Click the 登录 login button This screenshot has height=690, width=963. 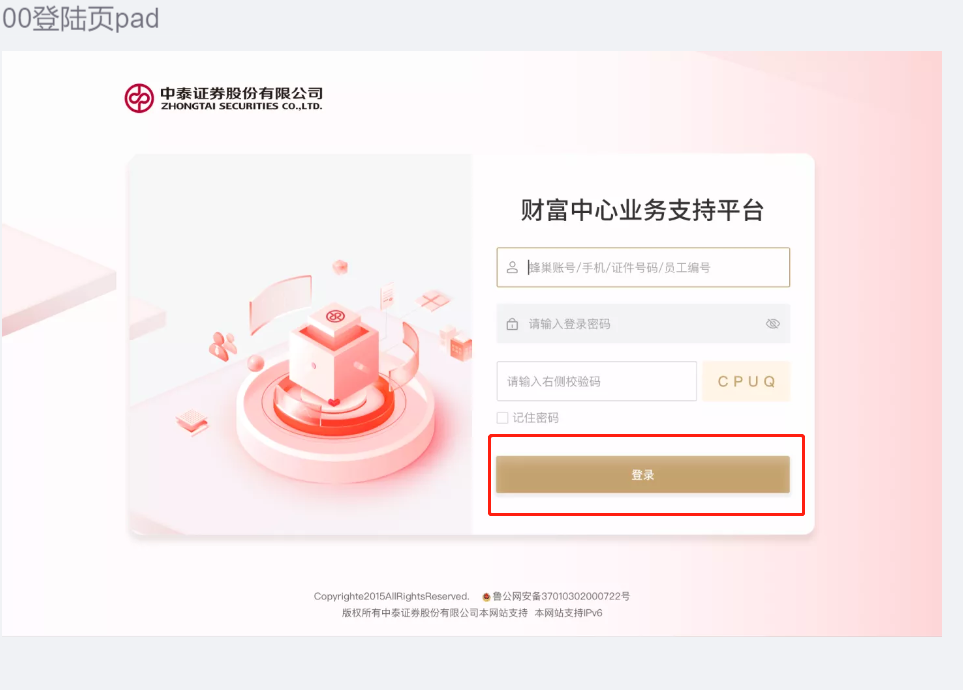point(643,474)
